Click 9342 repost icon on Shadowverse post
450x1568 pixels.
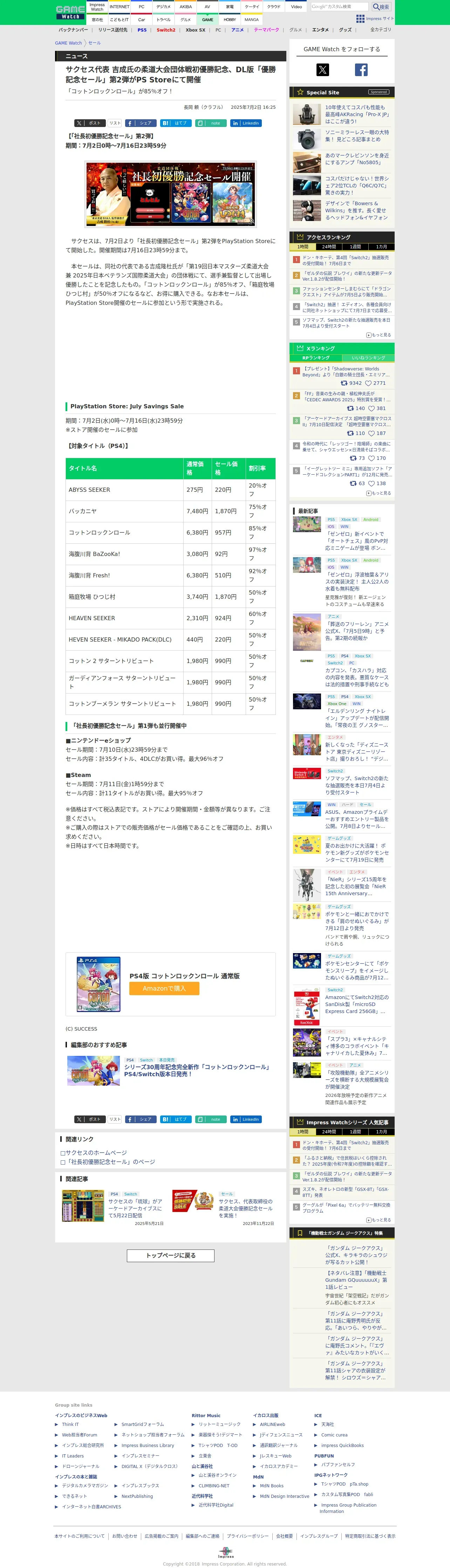click(x=344, y=383)
